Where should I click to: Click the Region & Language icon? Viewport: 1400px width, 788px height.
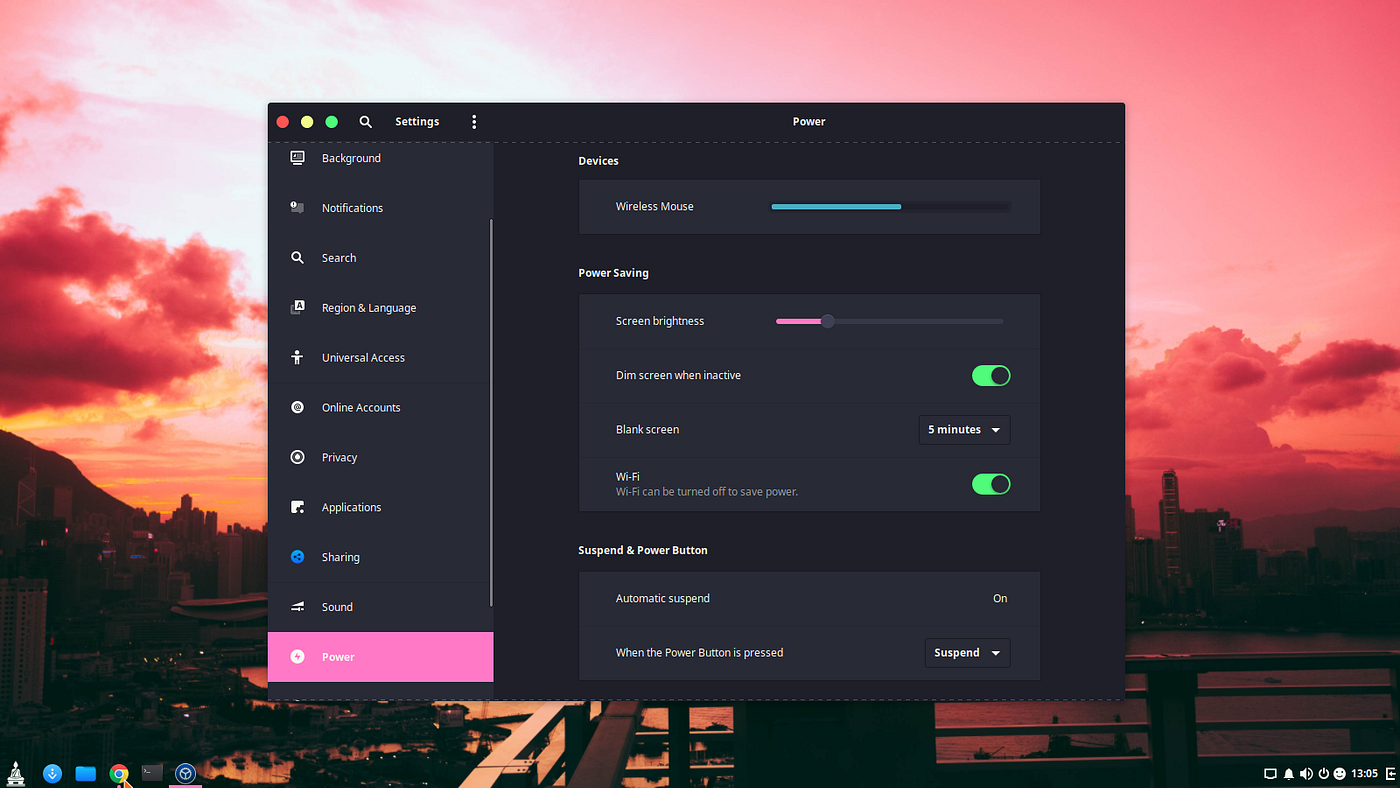[x=297, y=307]
